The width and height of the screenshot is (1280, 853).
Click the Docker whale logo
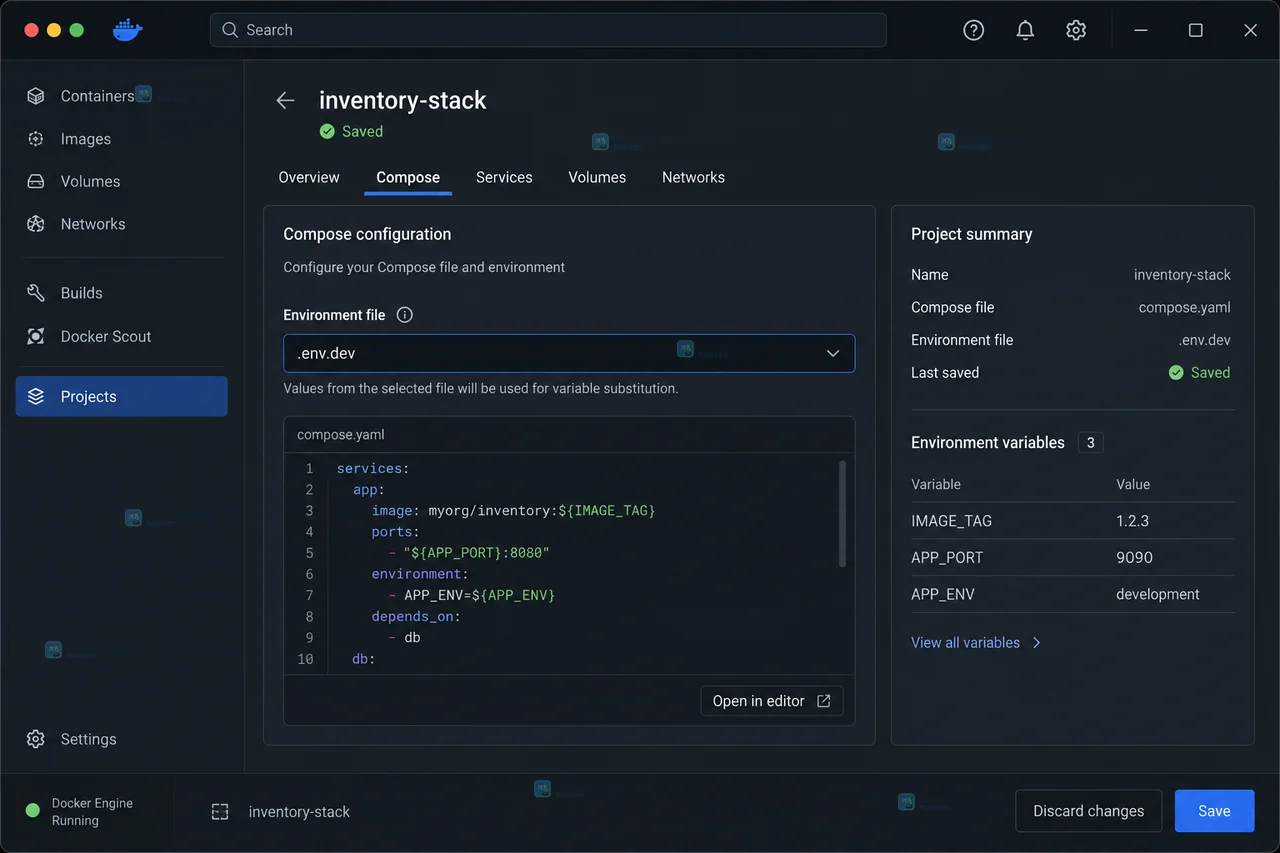click(127, 30)
